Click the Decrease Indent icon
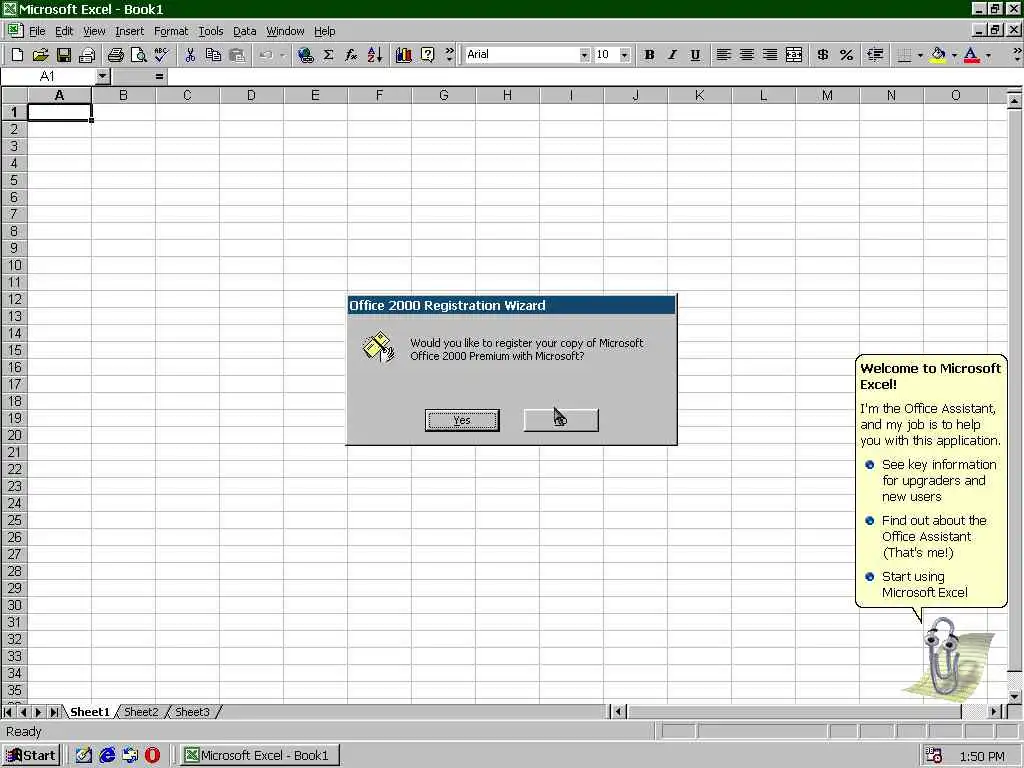Viewport: 1024px width, 768px height. [875, 56]
